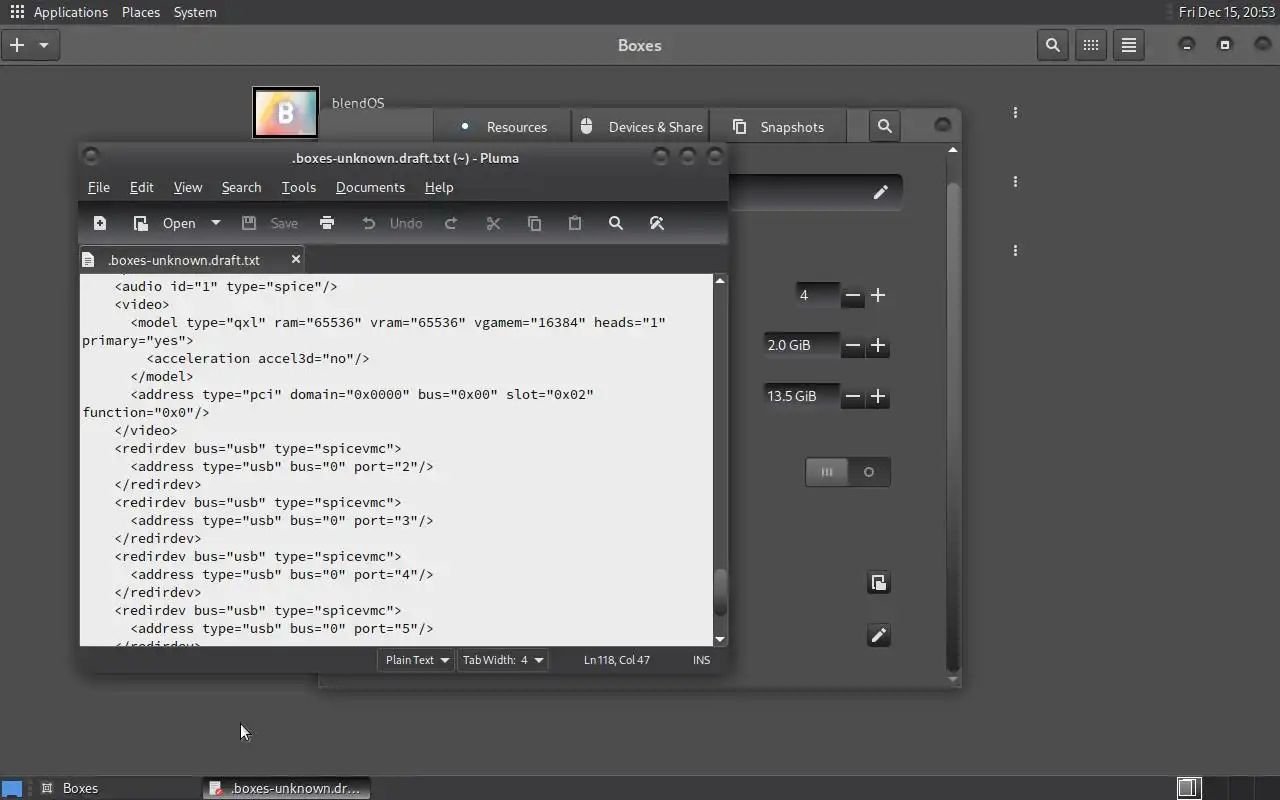1280x800 pixels.
Task: Click the copy document icon button in Boxes
Action: pos(878,583)
